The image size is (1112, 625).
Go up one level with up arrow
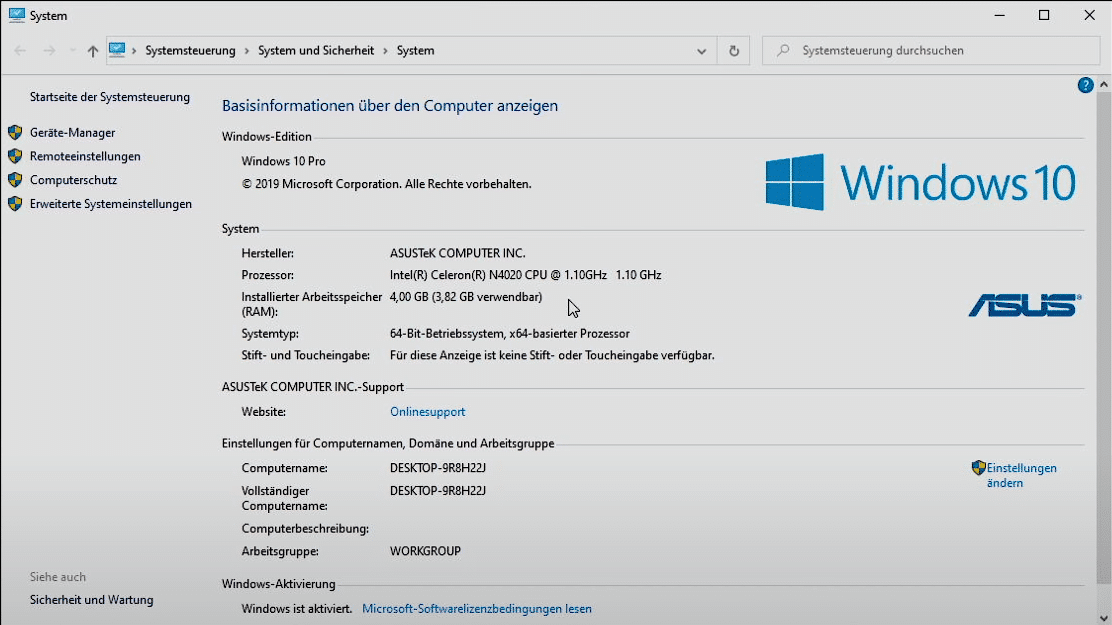coord(93,51)
